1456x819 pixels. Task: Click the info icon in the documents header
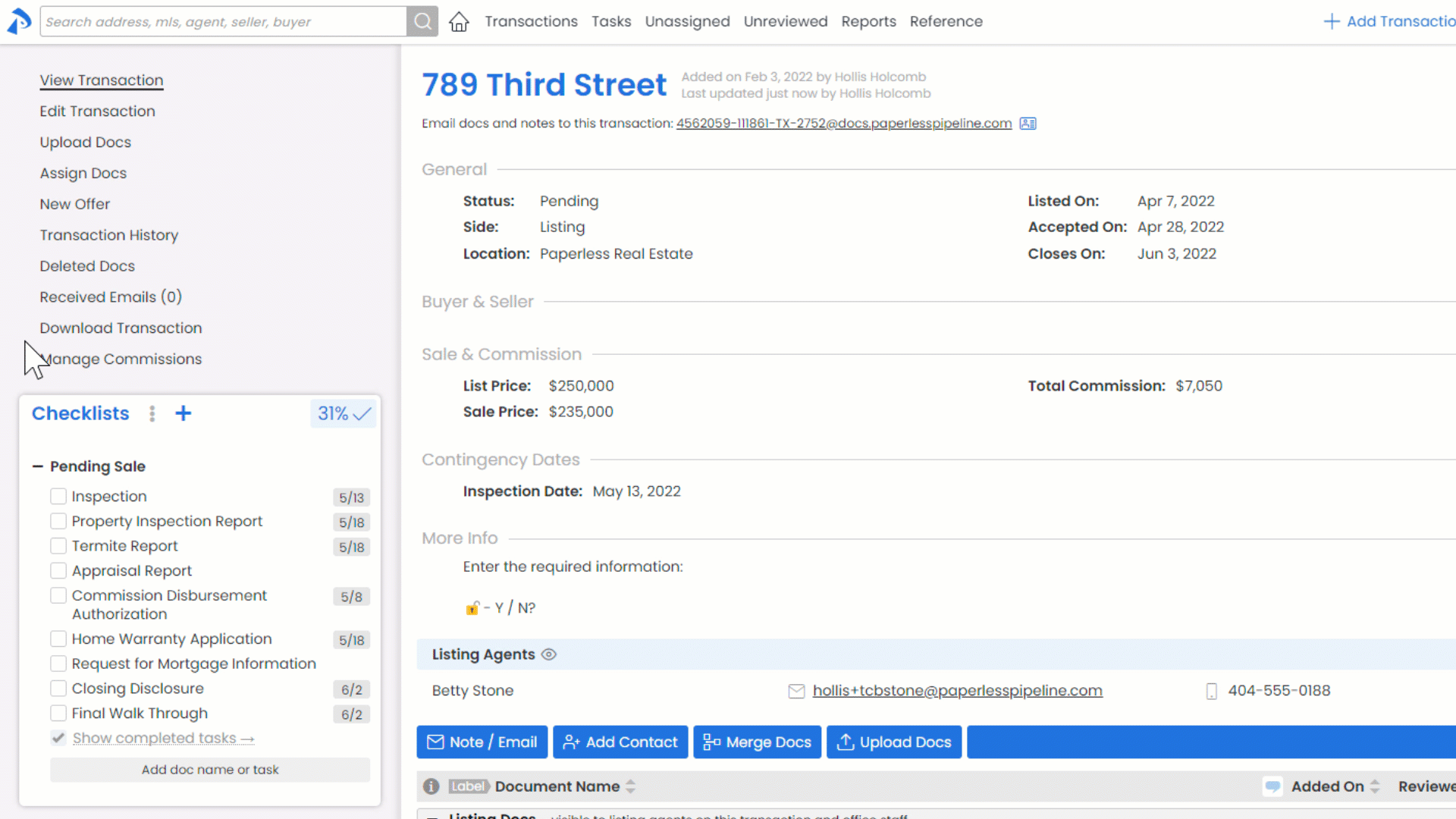point(431,786)
